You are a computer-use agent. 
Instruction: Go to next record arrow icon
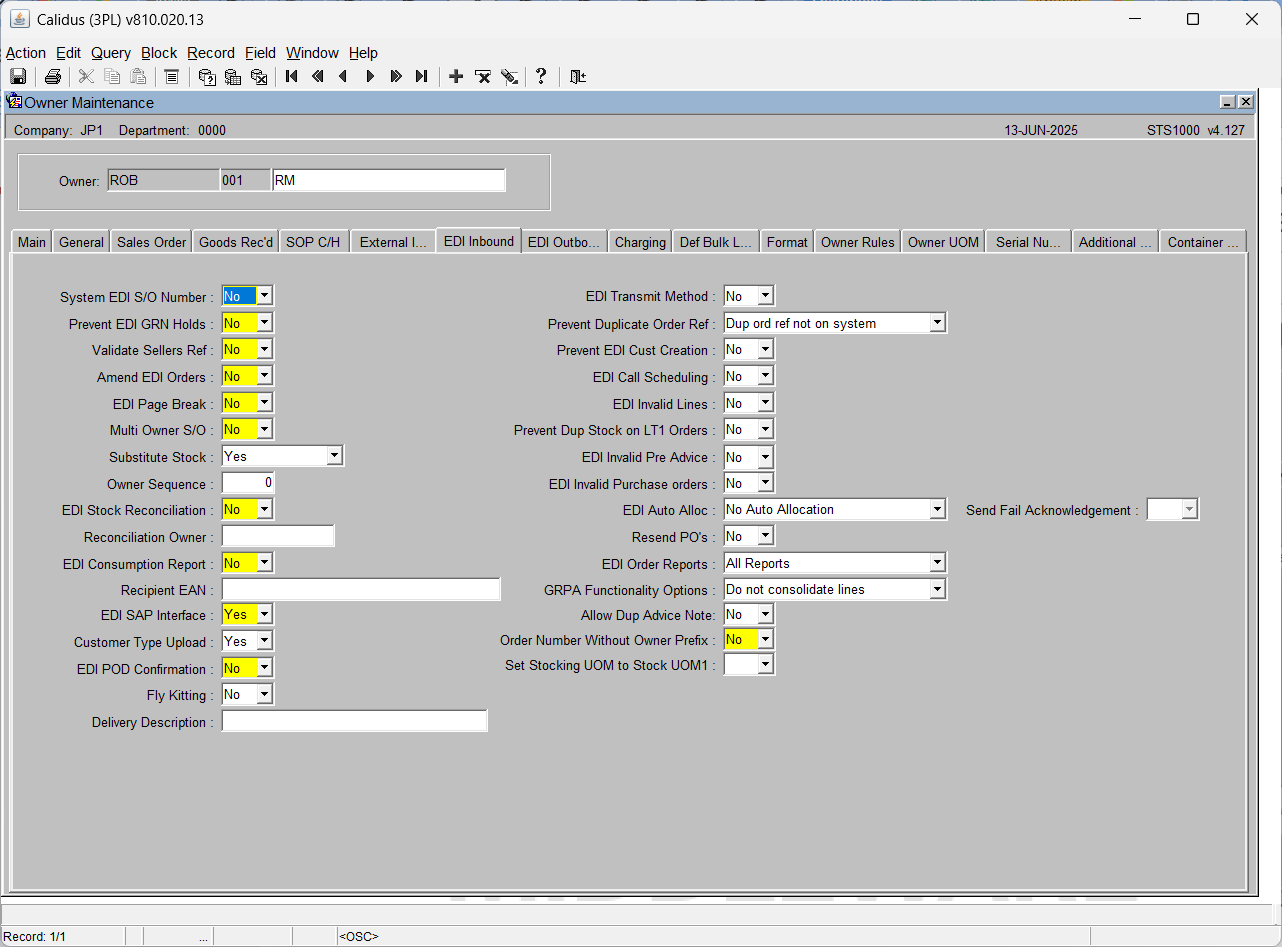(370, 76)
